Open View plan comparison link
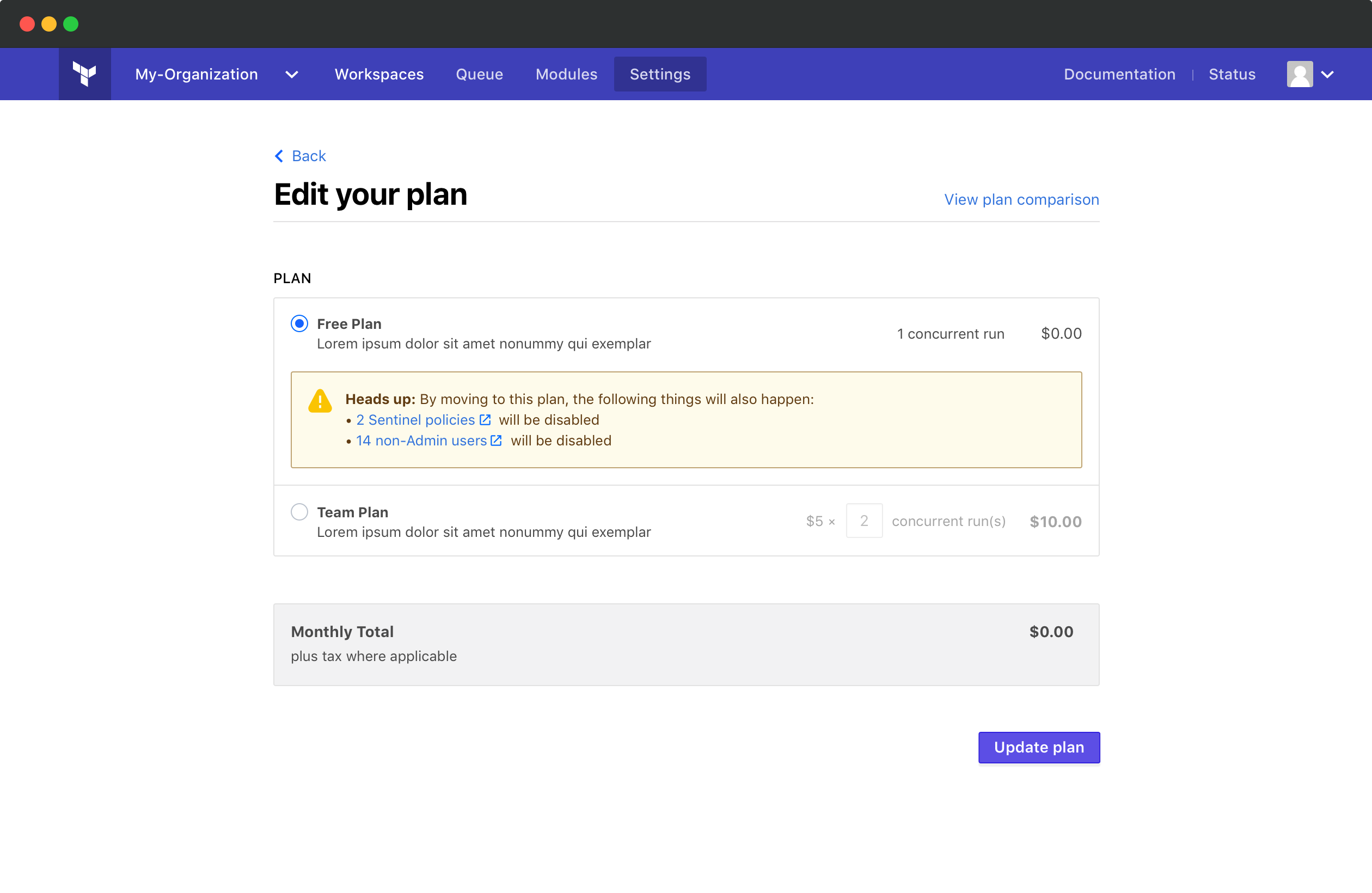The width and height of the screenshot is (1372, 893). click(x=1021, y=199)
